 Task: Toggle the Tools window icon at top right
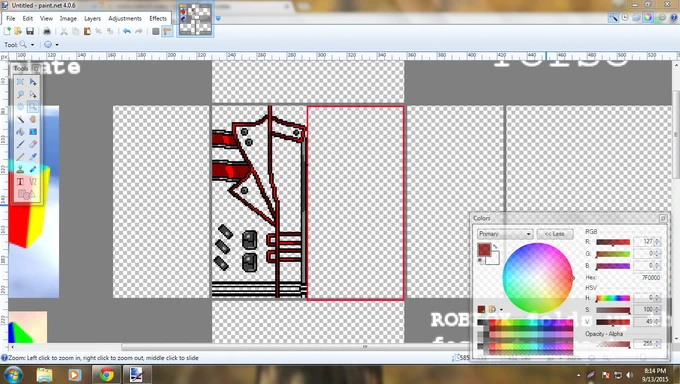click(x=613, y=17)
